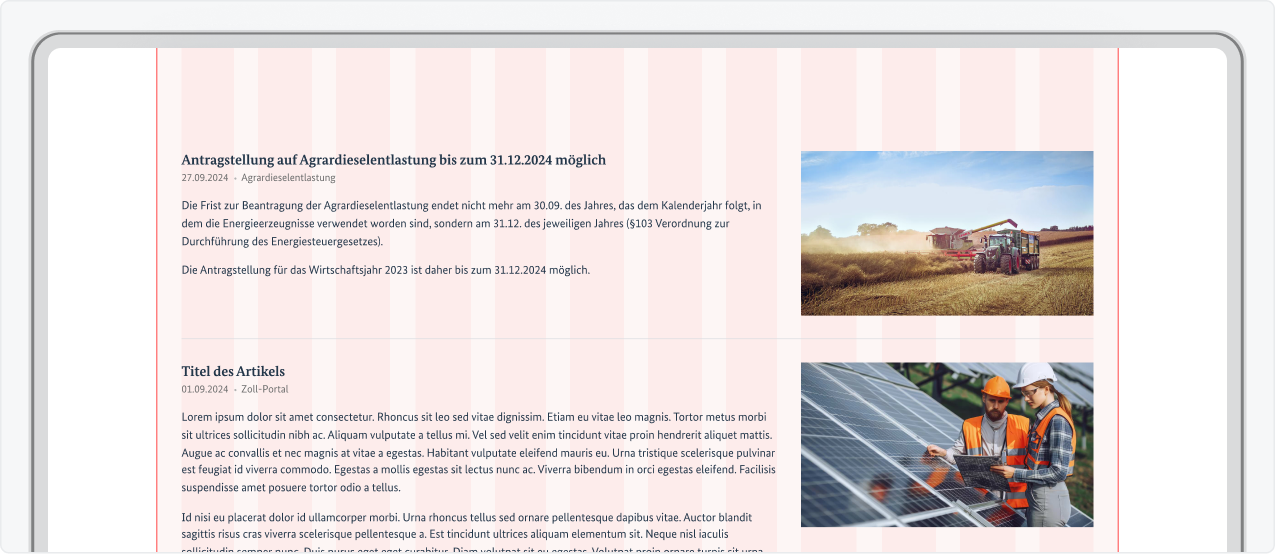Click the 'Titel des Artikels' headline
Viewport: 1275px width, 554px height.
tap(233, 372)
